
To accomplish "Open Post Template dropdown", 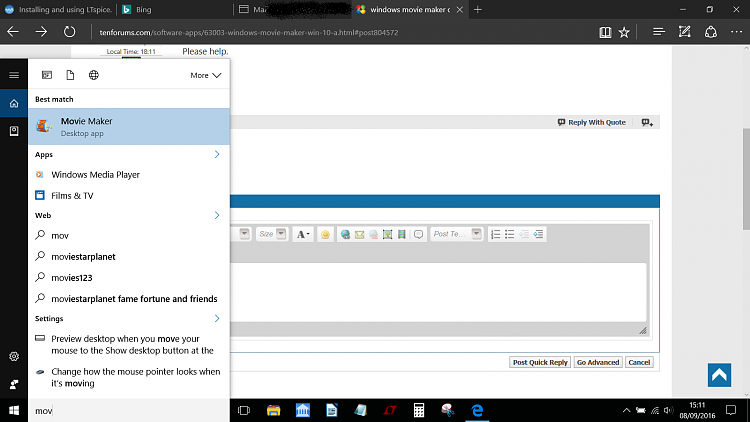I will click(x=456, y=234).
